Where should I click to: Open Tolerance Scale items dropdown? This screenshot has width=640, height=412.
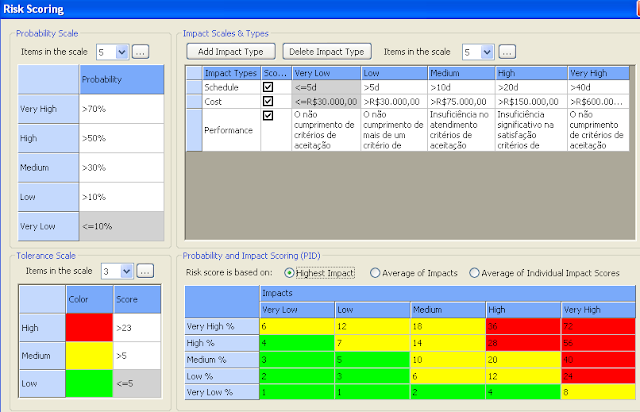point(127,272)
